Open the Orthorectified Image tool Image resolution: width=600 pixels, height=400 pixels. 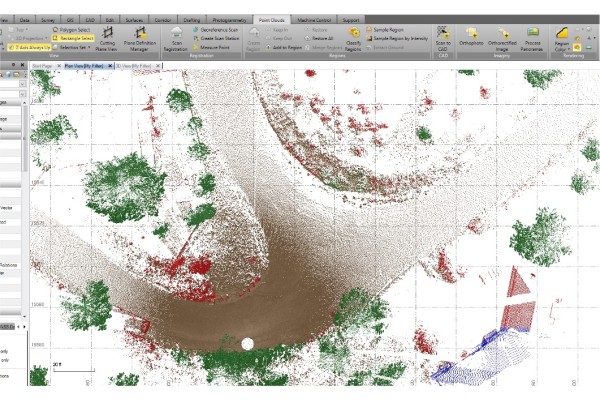tap(502, 40)
